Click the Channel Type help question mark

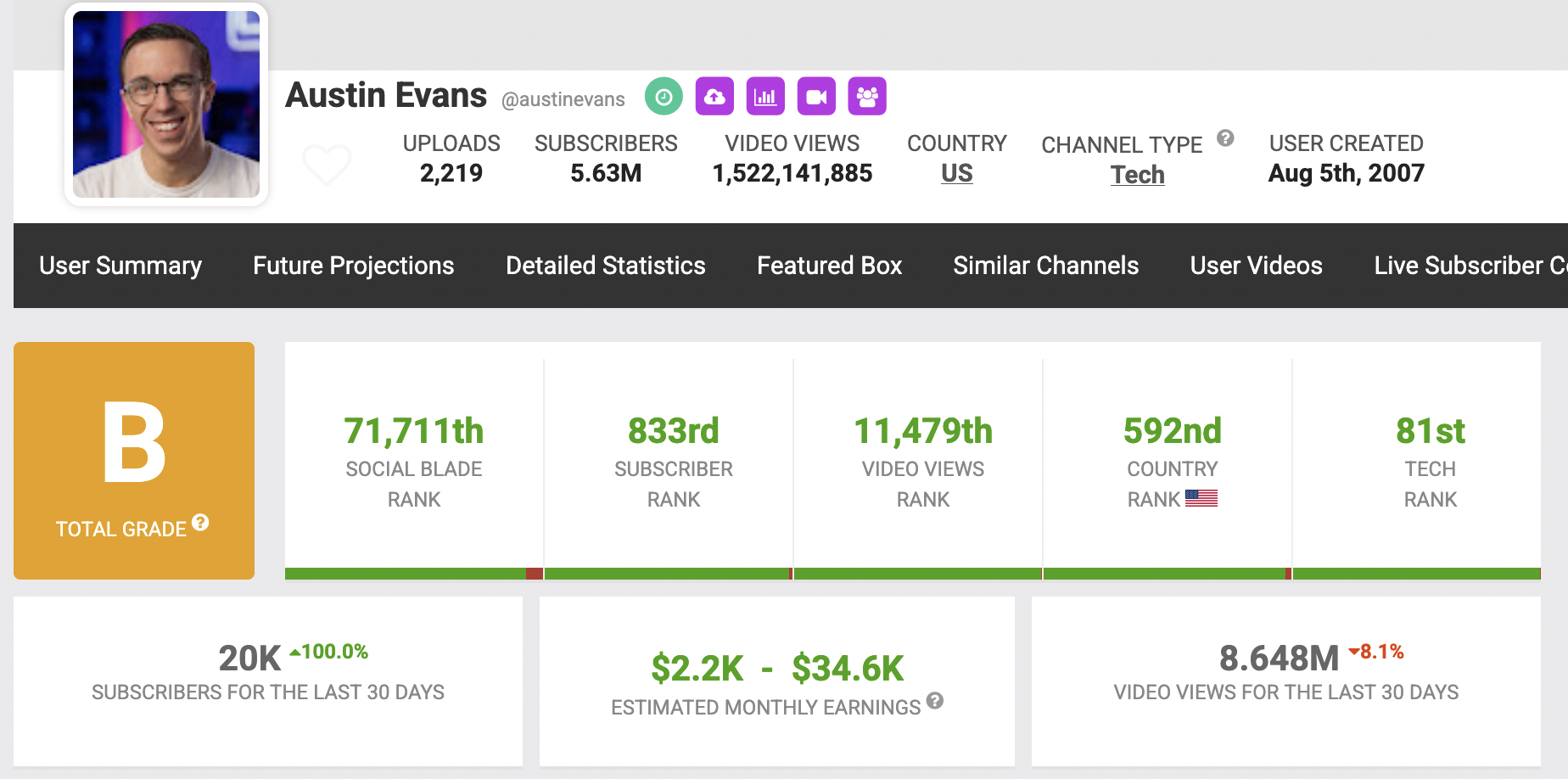pos(1225,137)
